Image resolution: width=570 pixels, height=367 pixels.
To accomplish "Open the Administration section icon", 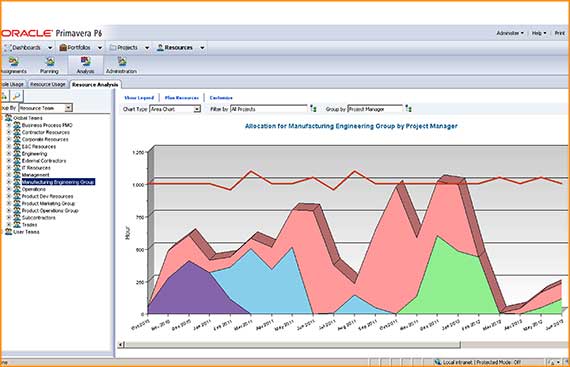I will click(x=122, y=61).
